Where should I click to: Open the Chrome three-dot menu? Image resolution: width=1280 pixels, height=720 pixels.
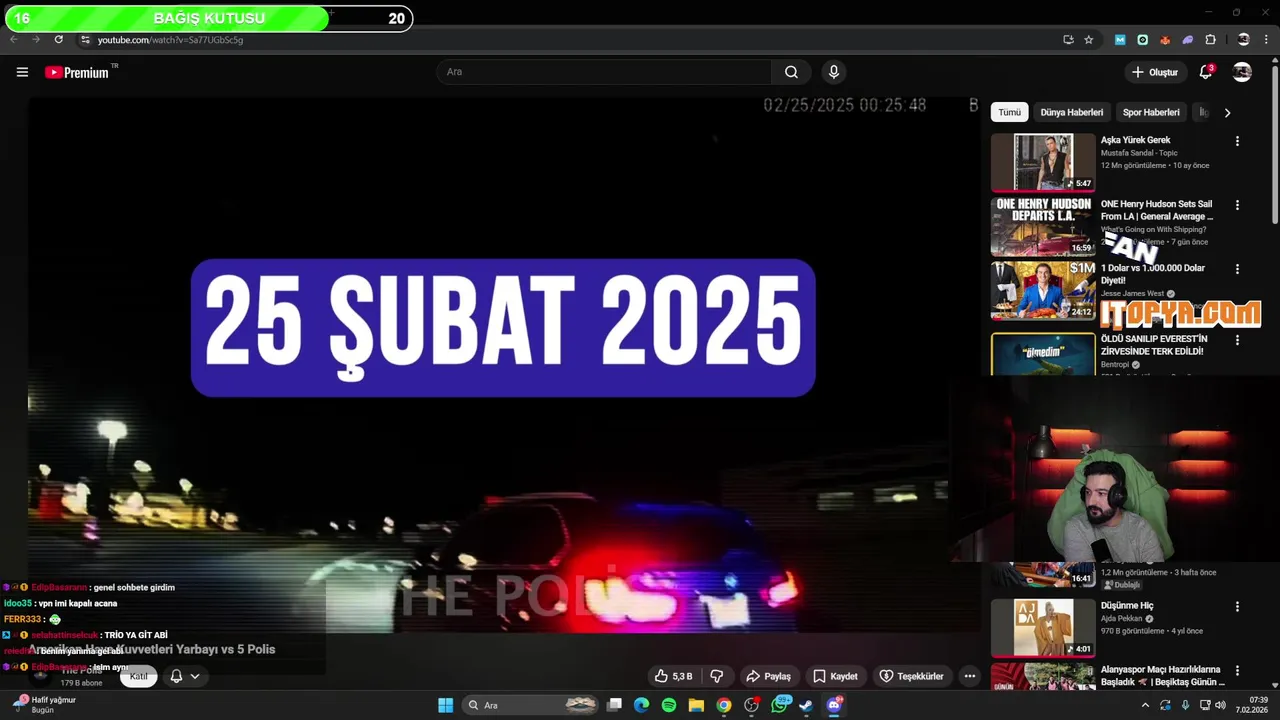(x=1266, y=40)
